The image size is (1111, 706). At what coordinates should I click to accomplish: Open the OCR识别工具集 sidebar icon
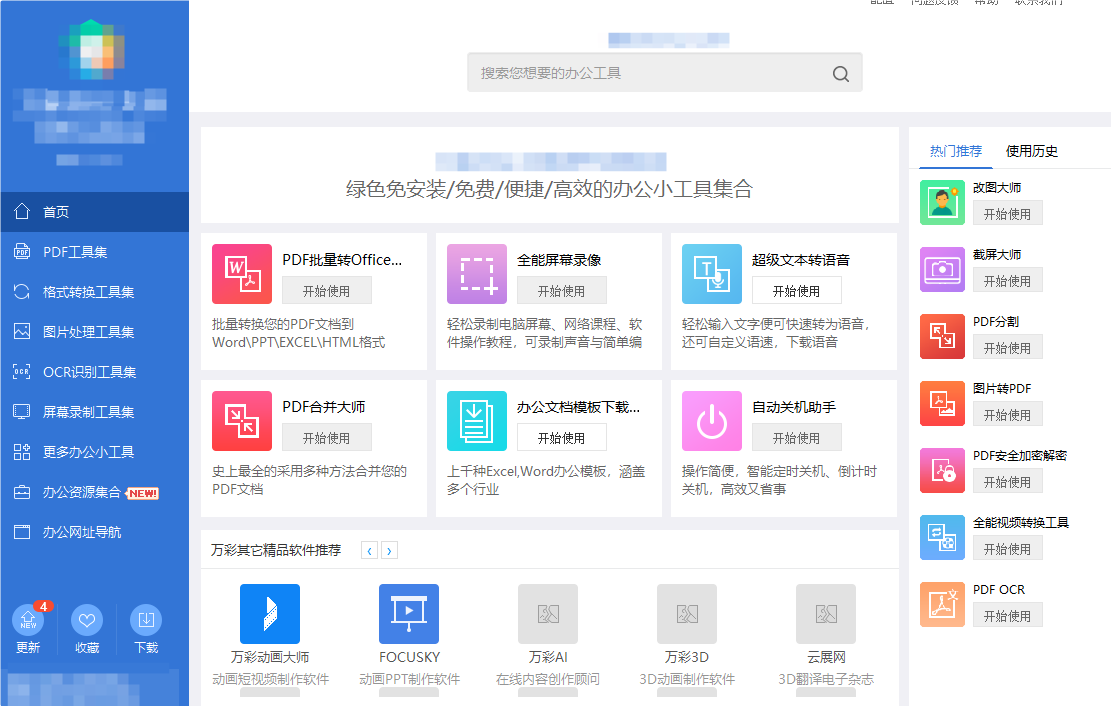pos(24,371)
